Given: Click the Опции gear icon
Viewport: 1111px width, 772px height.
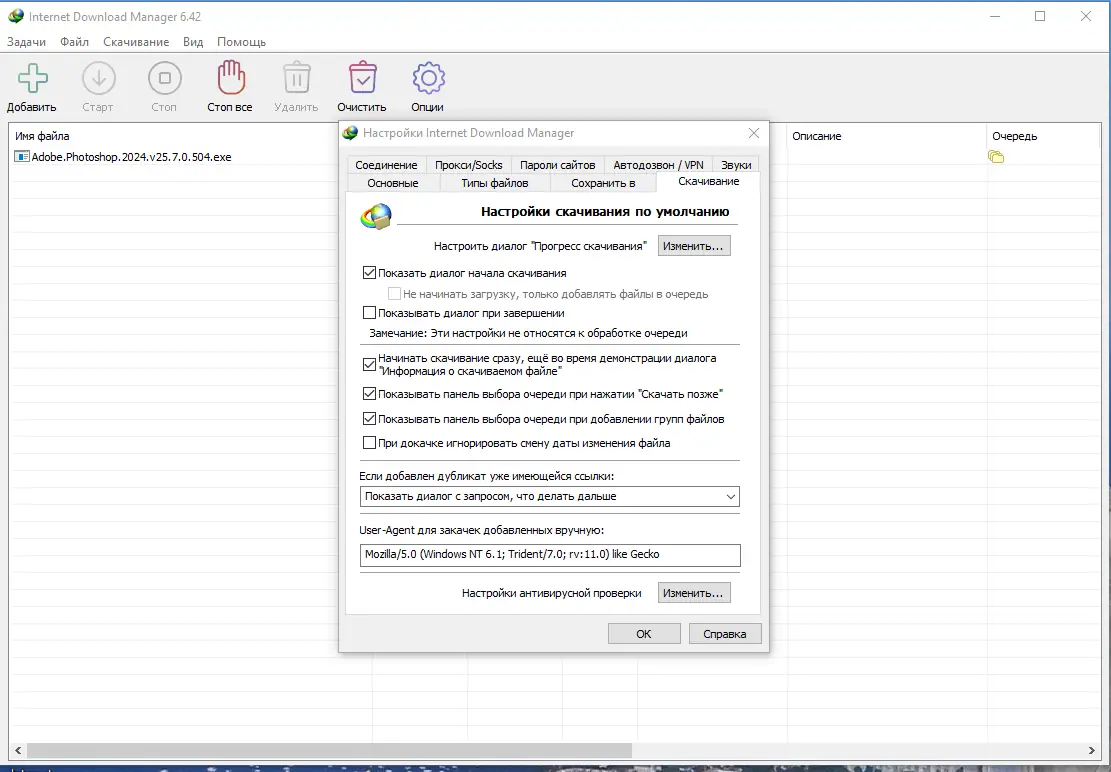Looking at the screenshot, I should point(427,78).
